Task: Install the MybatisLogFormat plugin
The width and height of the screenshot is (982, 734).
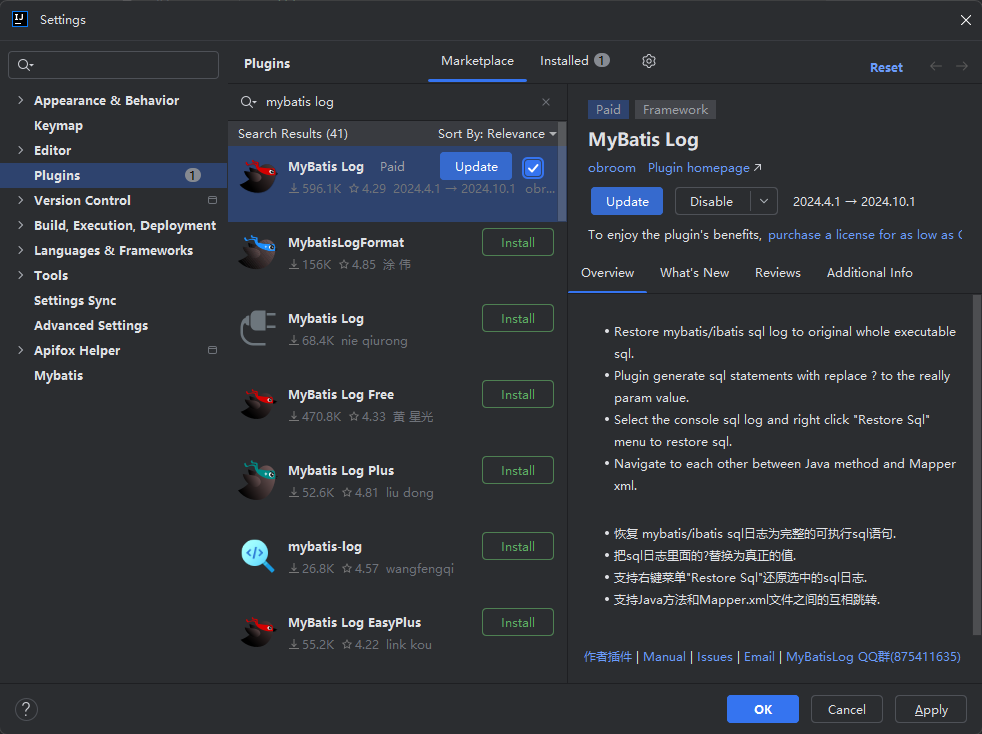Action: [517, 242]
